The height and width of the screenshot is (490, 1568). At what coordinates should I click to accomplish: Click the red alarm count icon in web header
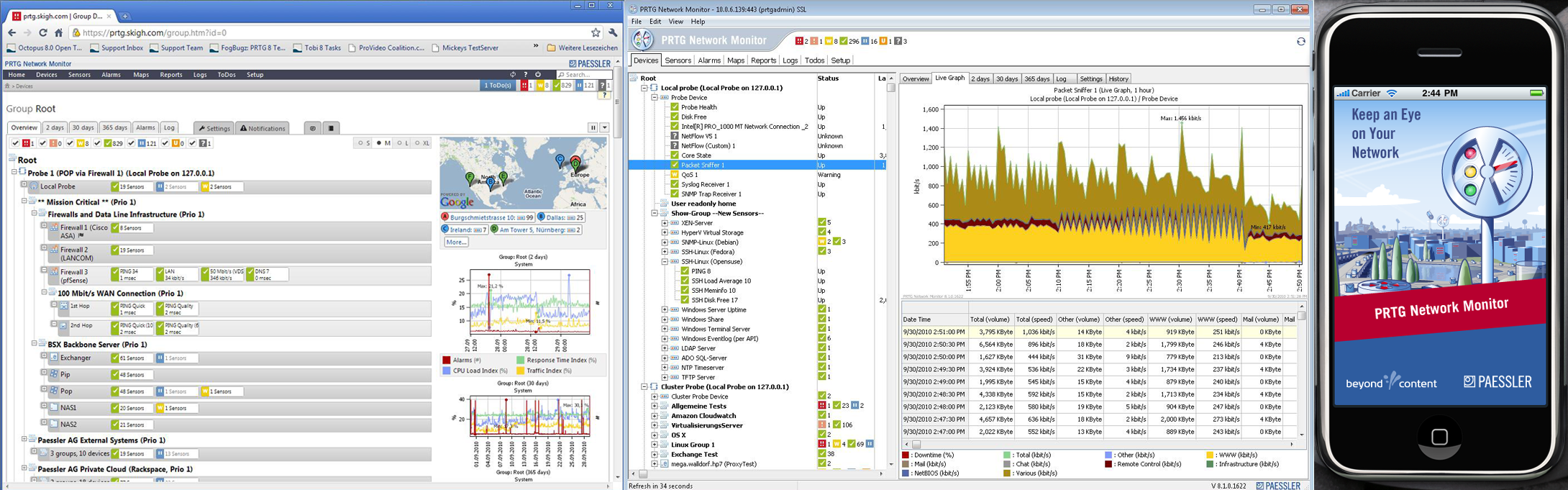(x=524, y=85)
